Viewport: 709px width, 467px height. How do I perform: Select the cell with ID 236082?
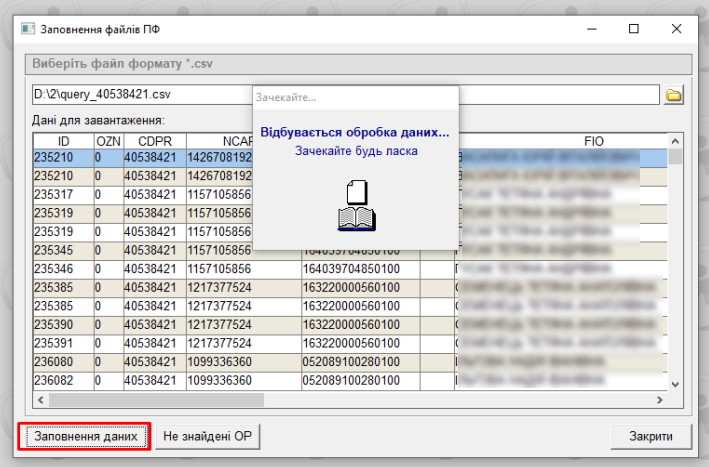click(x=62, y=380)
